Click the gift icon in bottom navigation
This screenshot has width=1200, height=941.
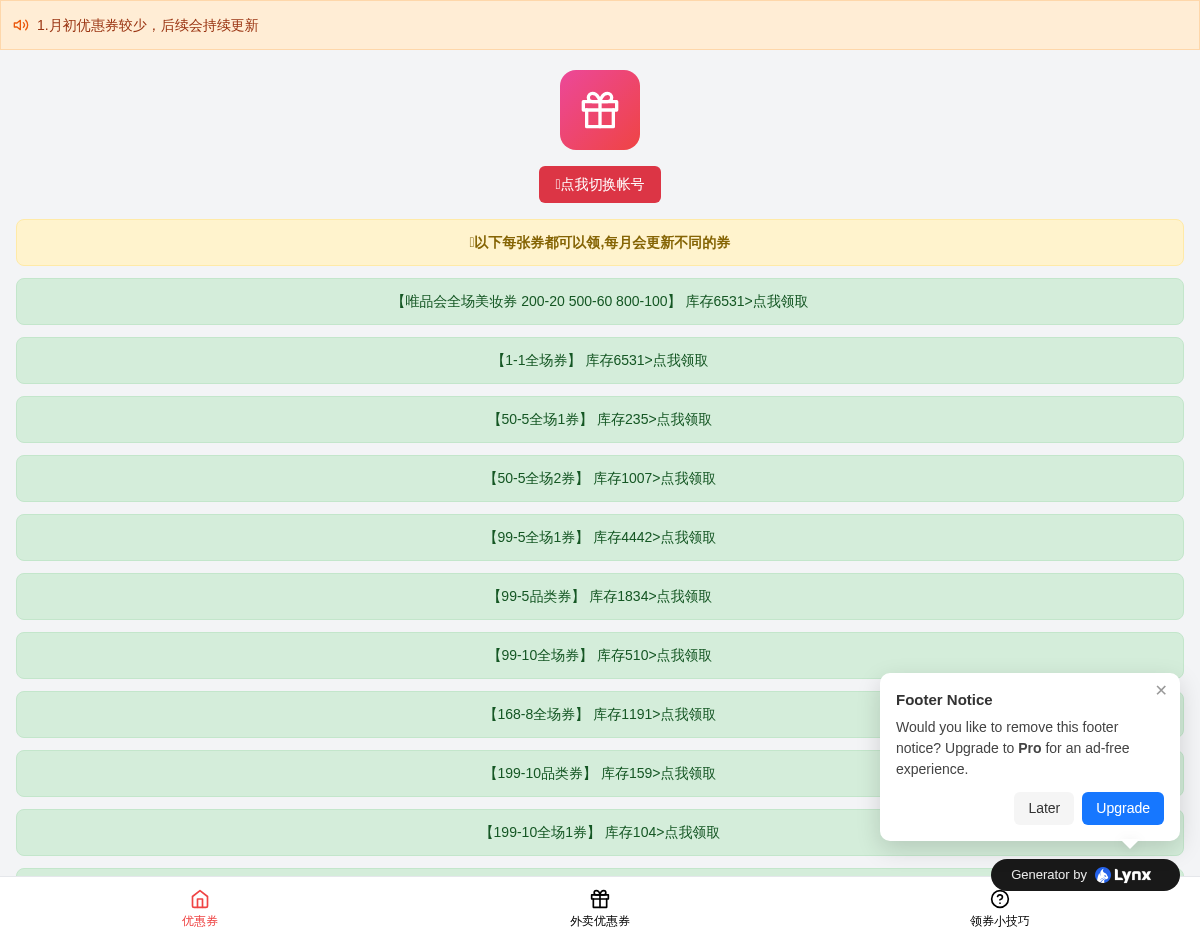click(600, 899)
